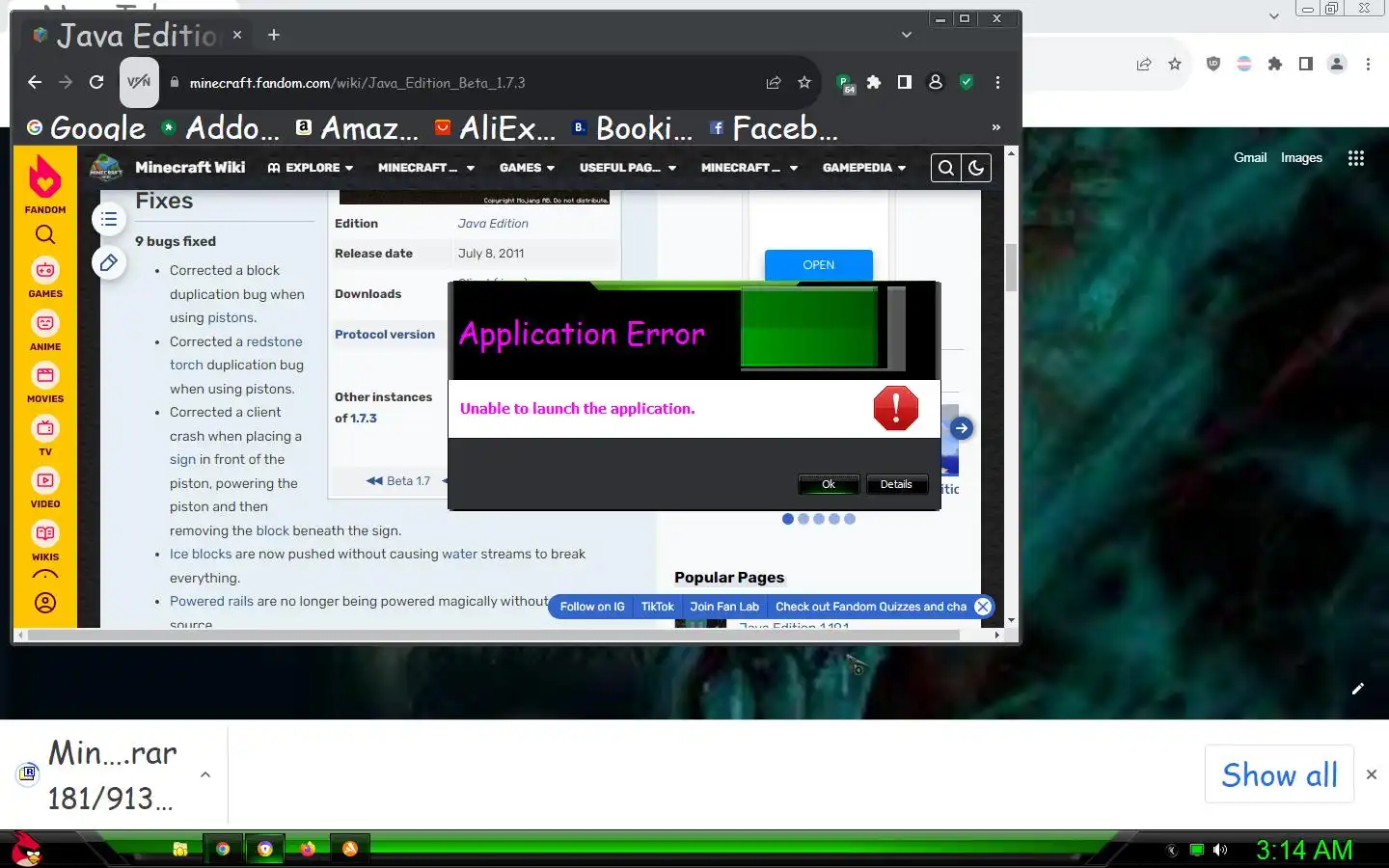The width and height of the screenshot is (1389, 868).
Task: Open the Wikis section in Fandom sidebar
Action: click(45, 541)
